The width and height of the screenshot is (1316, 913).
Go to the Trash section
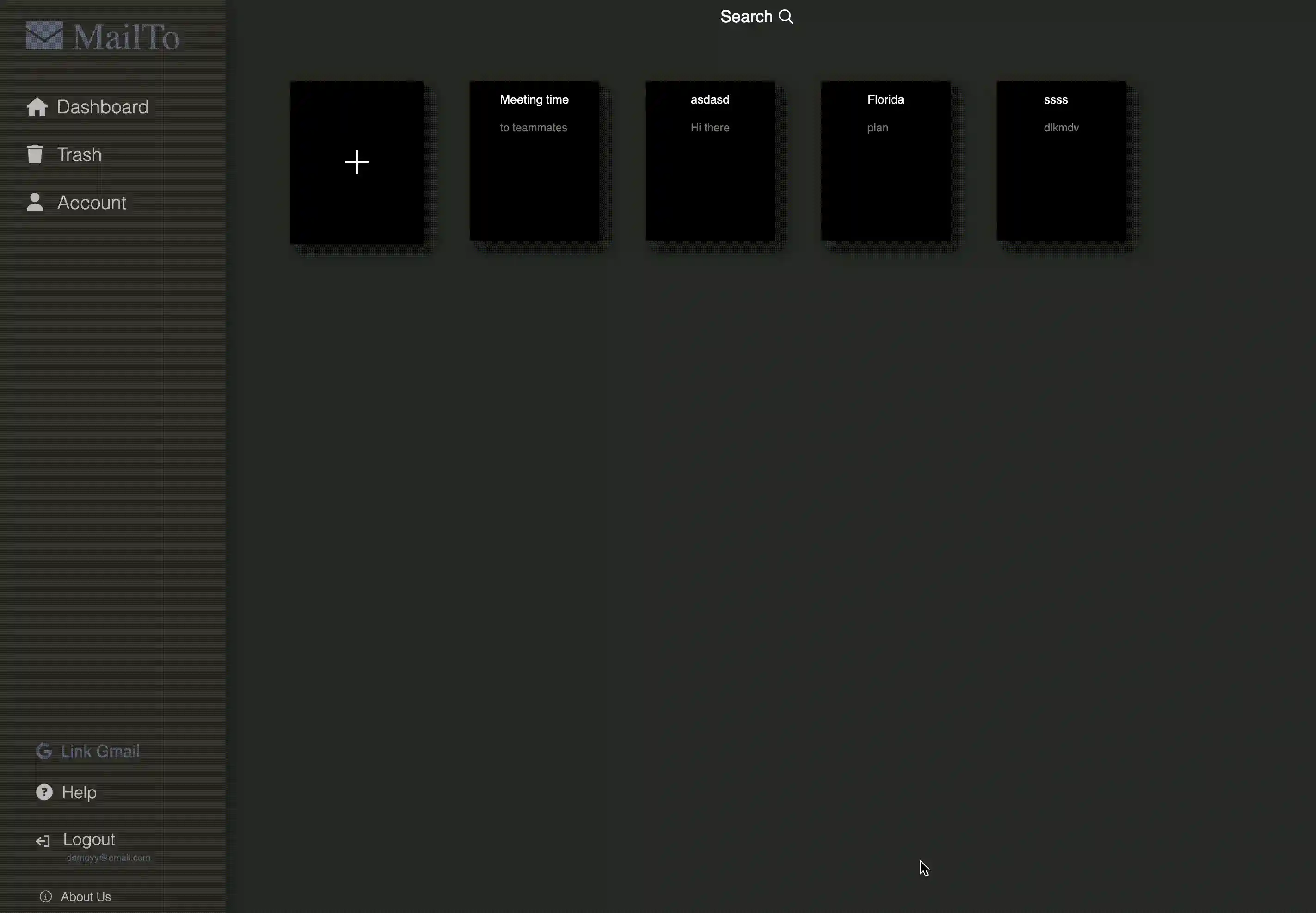[x=80, y=154]
